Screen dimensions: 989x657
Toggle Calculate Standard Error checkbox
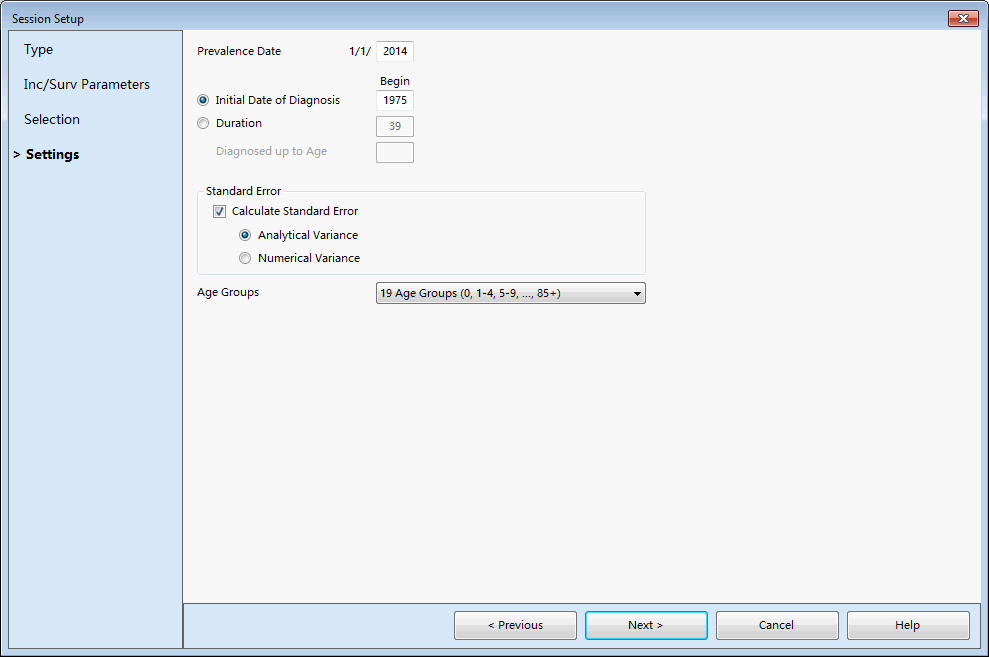click(x=220, y=212)
